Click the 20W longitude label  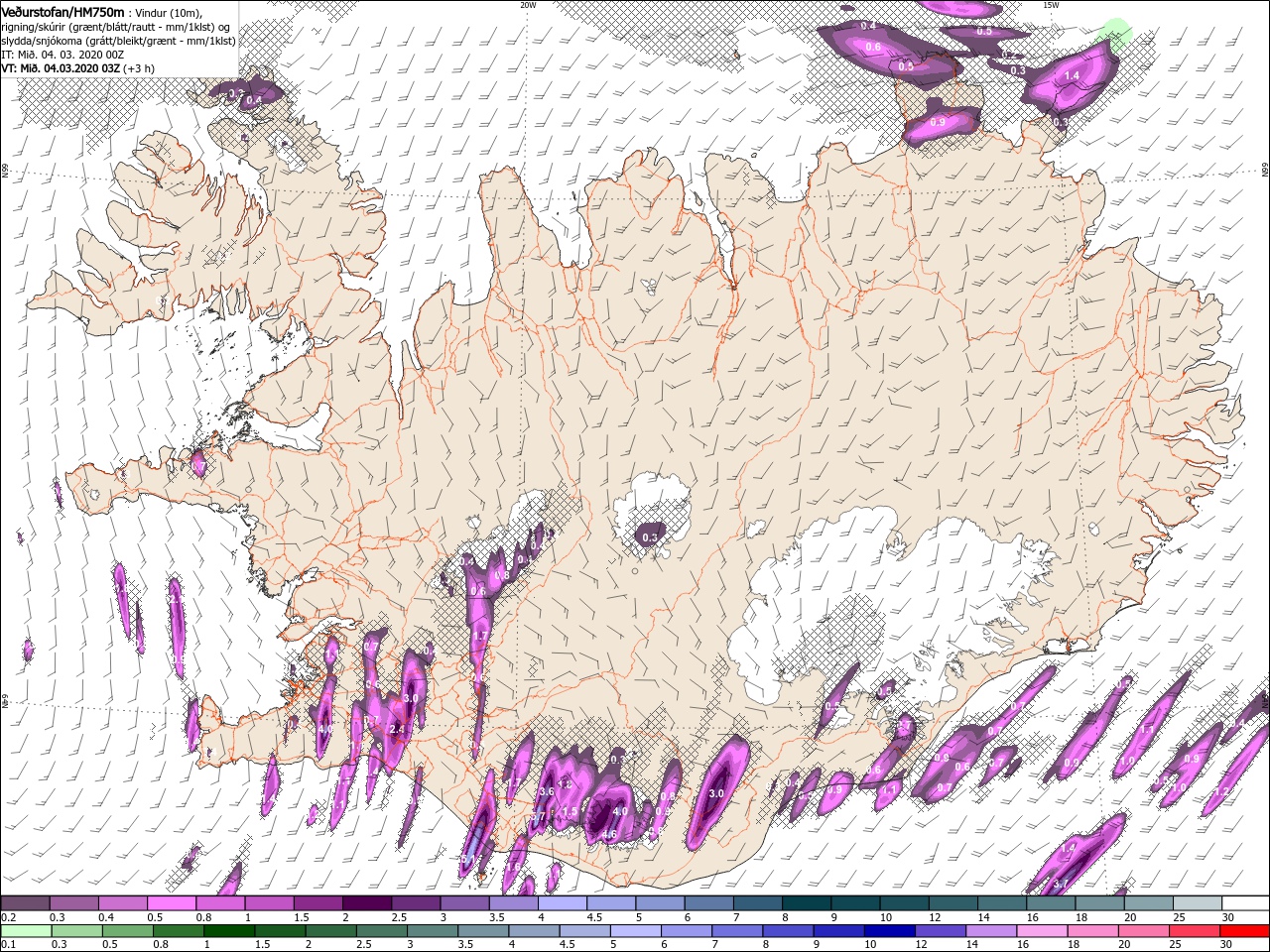[x=528, y=5]
